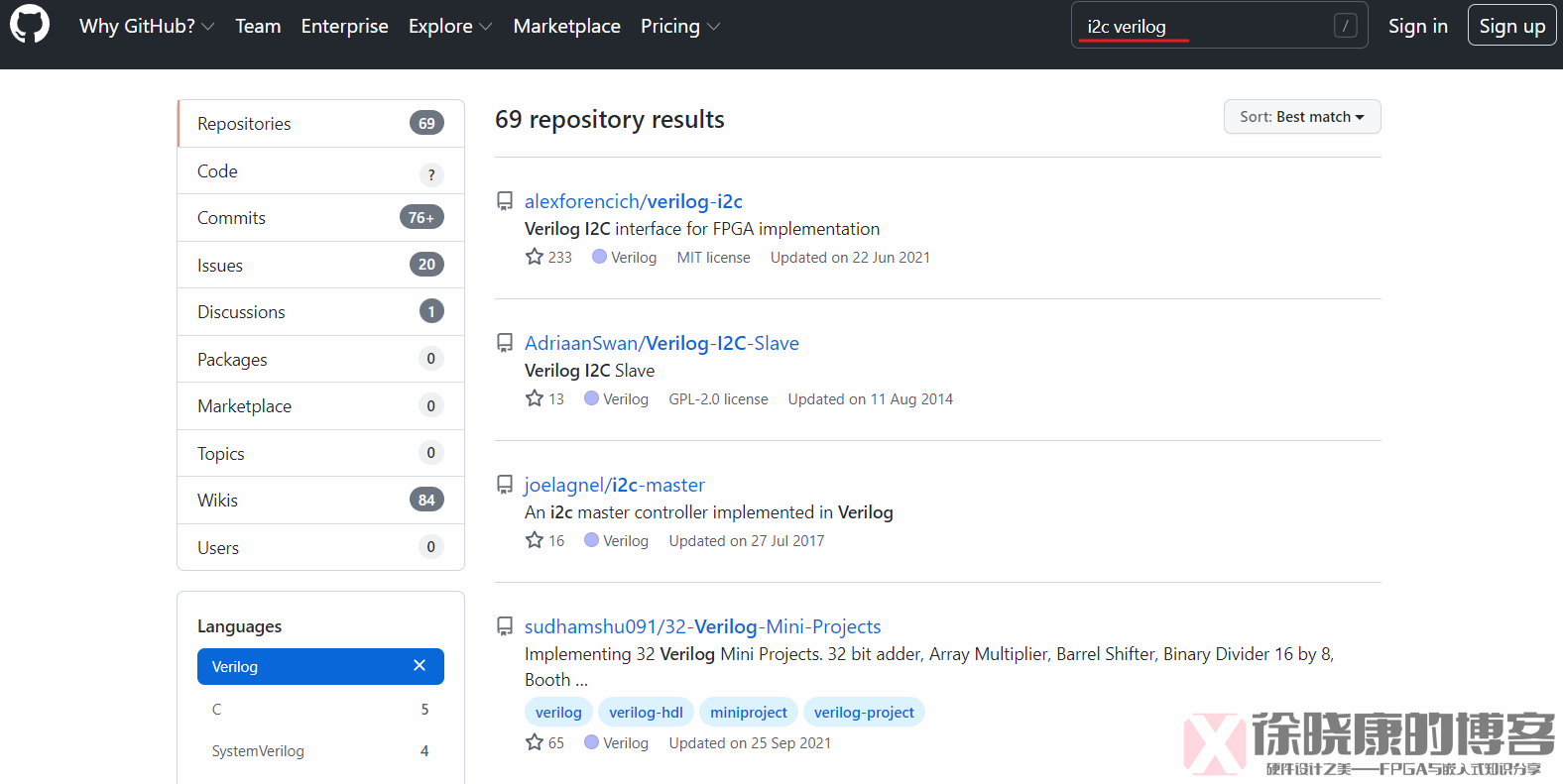
Task: Click the 84 count badge next to Wikis
Action: pos(426,500)
